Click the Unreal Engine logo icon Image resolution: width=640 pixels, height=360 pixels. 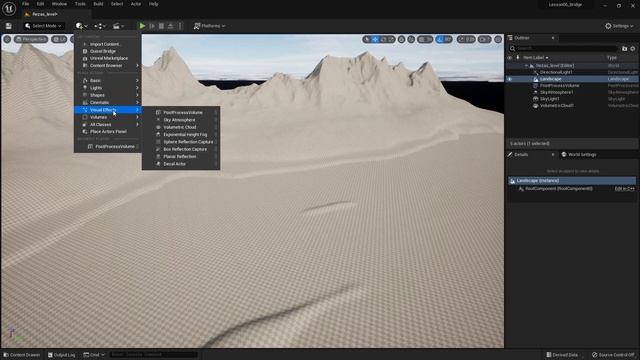pos(9,8)
